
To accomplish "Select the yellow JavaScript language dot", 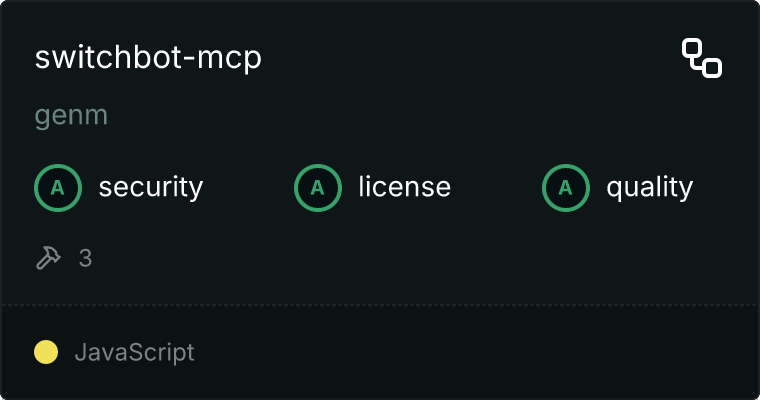I will (x=46, y=352).
